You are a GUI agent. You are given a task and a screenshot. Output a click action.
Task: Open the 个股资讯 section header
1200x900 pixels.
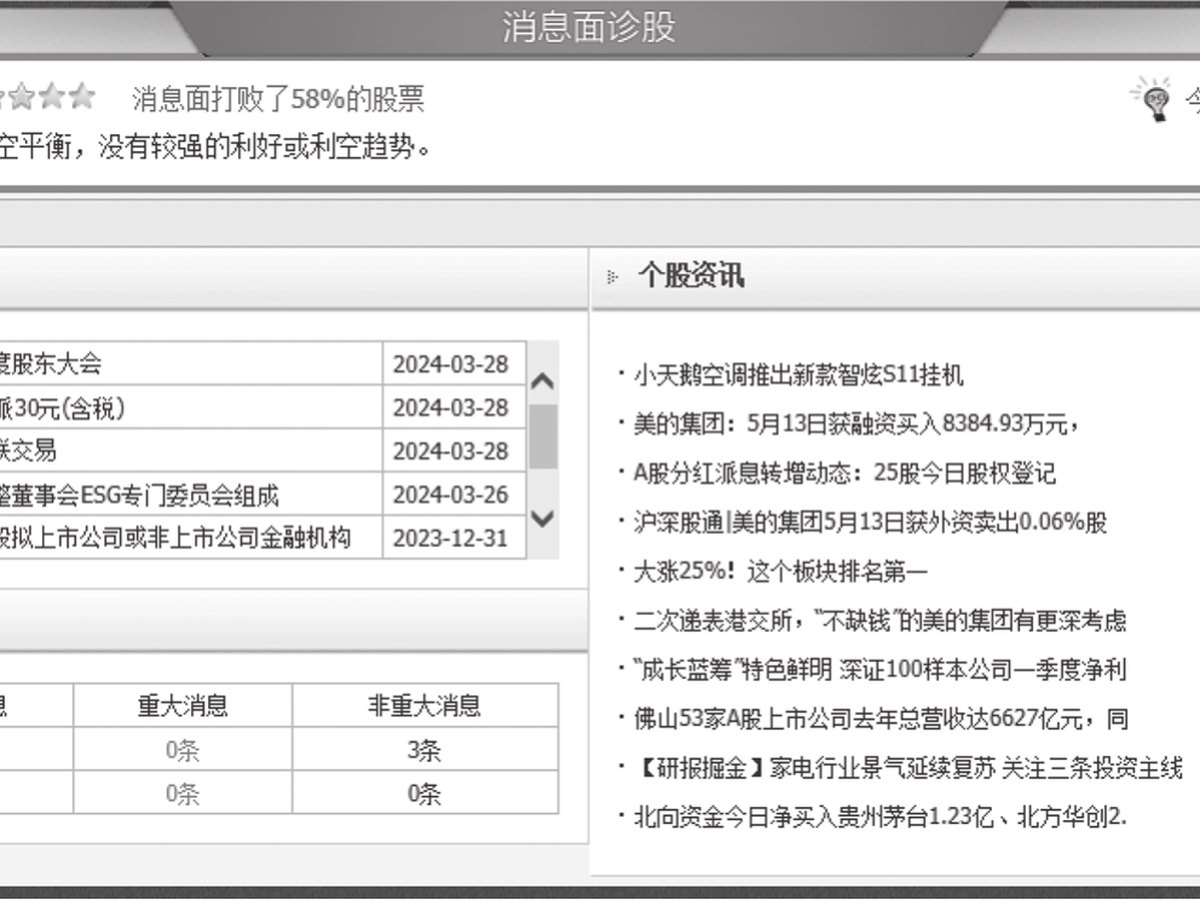(x=691, y=277)
